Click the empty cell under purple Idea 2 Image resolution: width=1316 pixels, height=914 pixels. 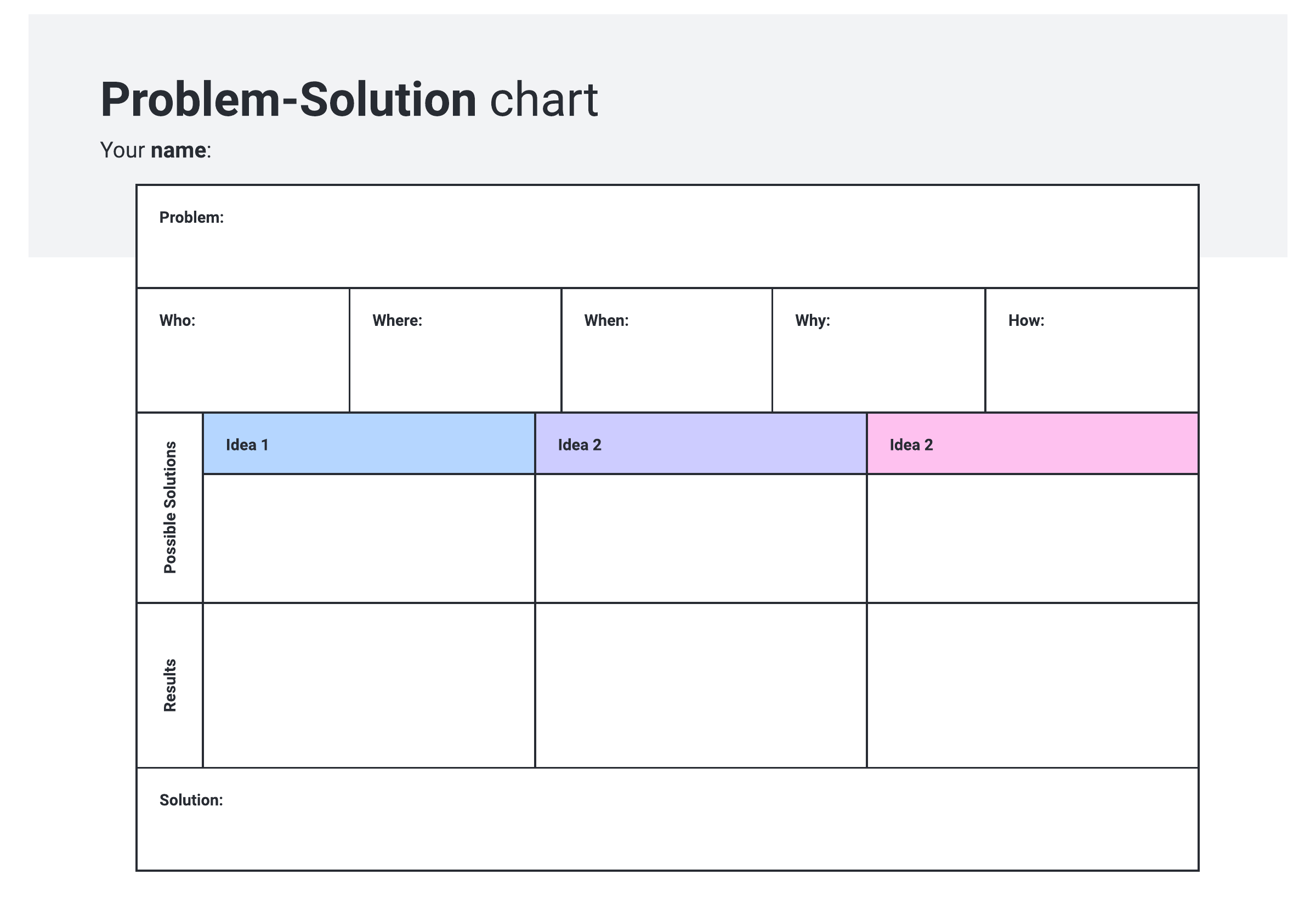[x=701, y=538]
